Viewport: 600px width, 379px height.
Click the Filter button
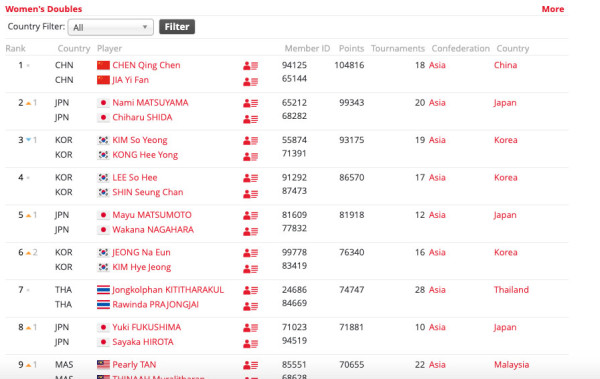pos(177,27)
